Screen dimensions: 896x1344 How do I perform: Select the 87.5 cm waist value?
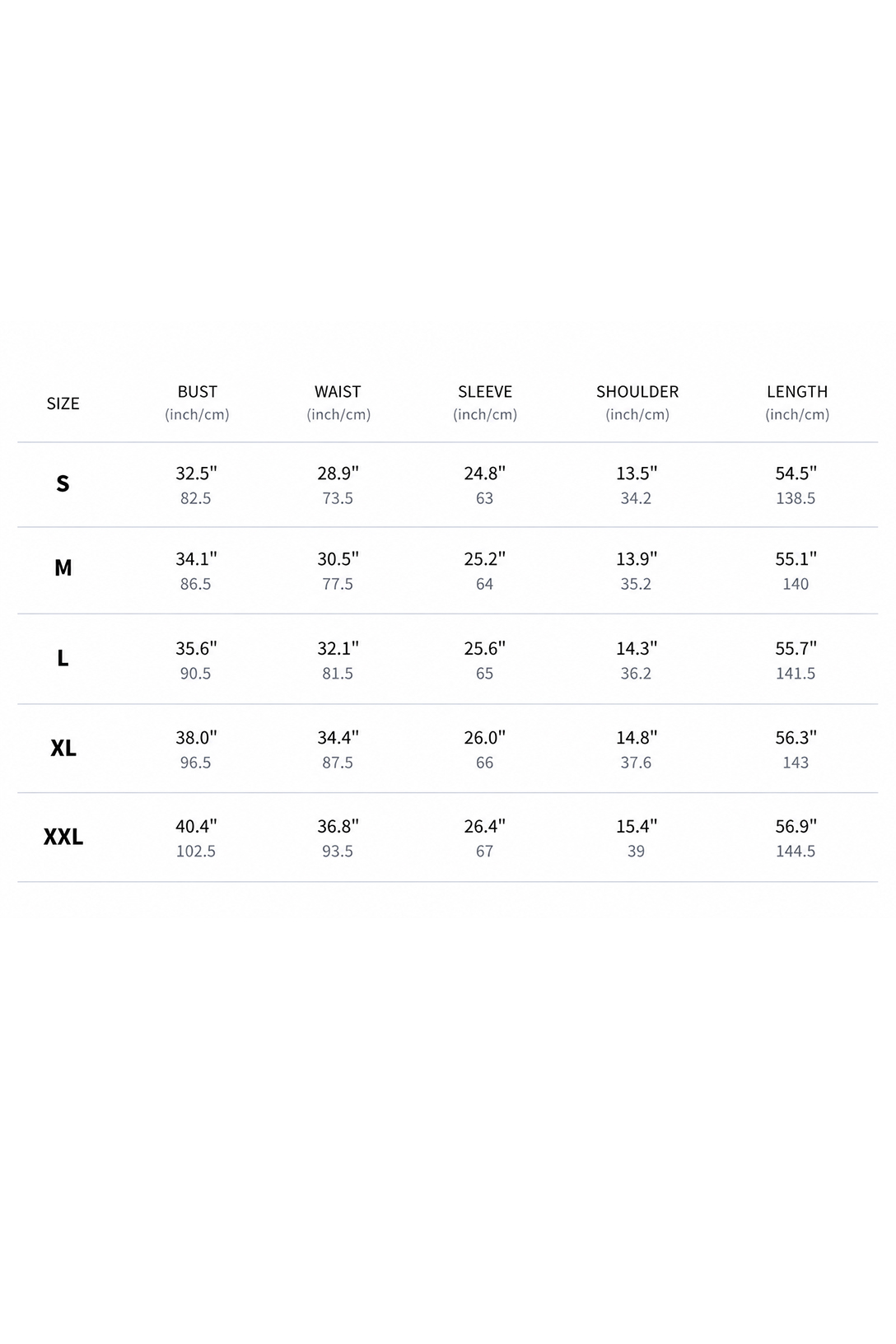pos(338,763)
